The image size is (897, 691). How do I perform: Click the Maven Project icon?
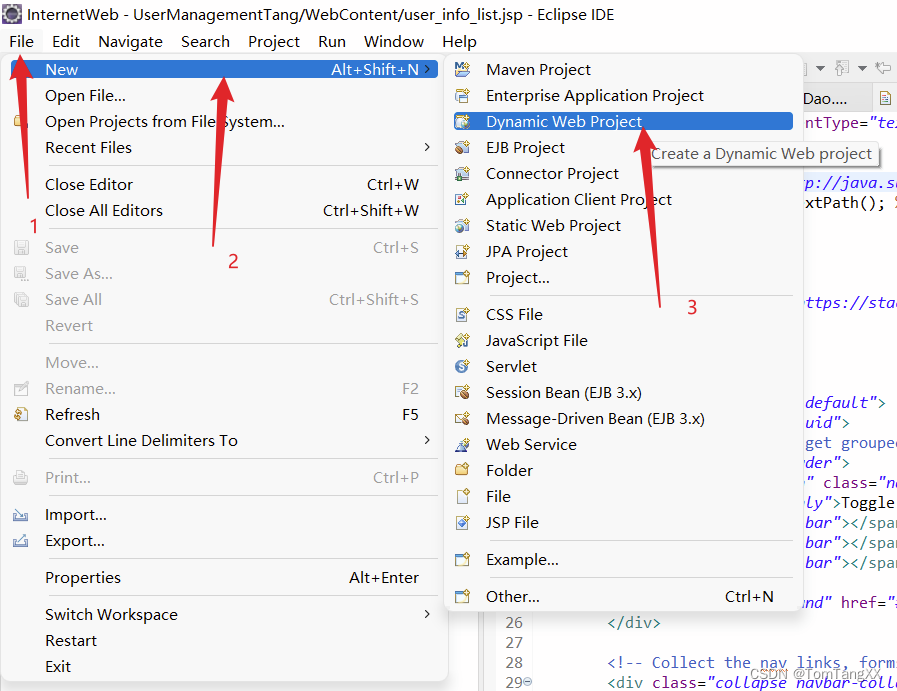462,69
